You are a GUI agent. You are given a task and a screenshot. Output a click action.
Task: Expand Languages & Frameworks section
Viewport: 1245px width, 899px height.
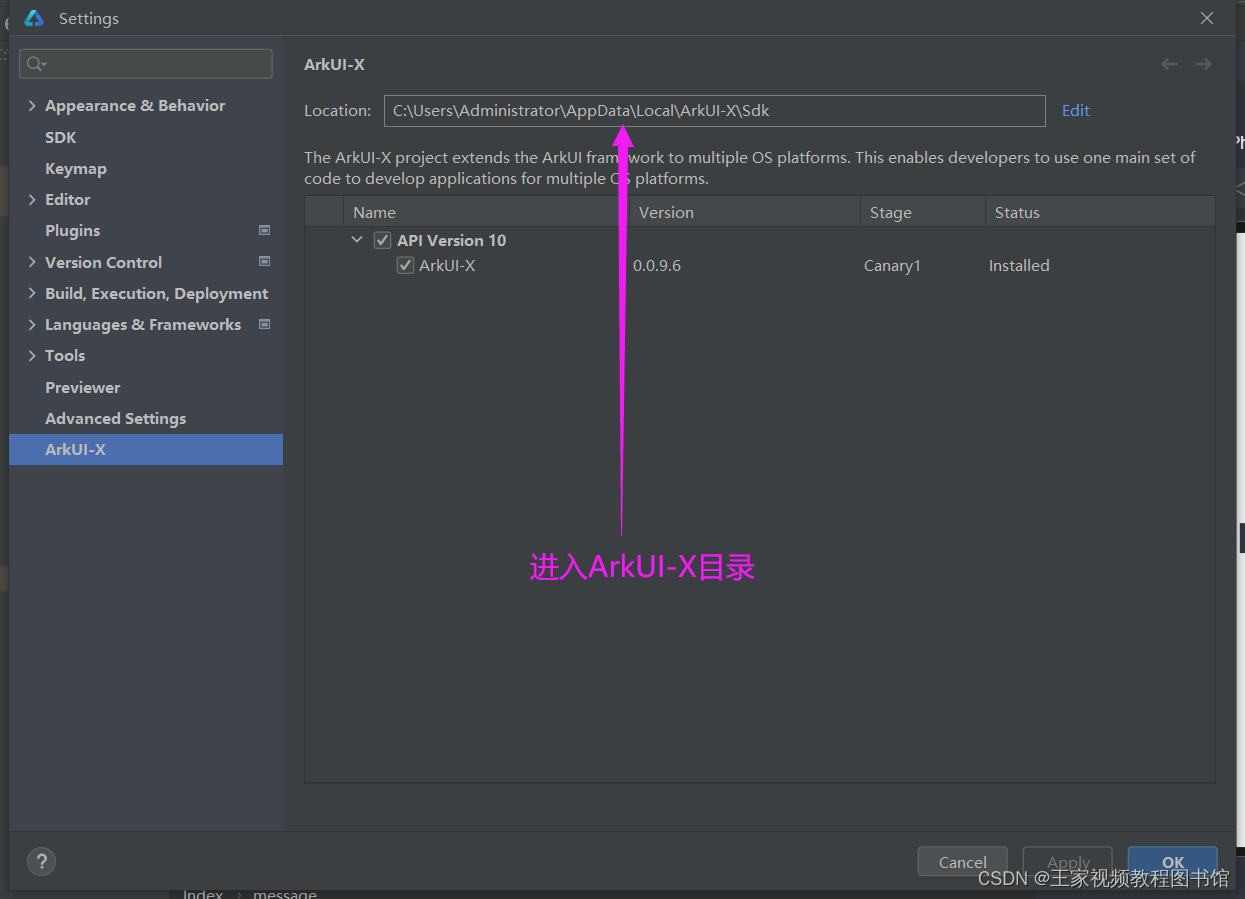(32, 324)
